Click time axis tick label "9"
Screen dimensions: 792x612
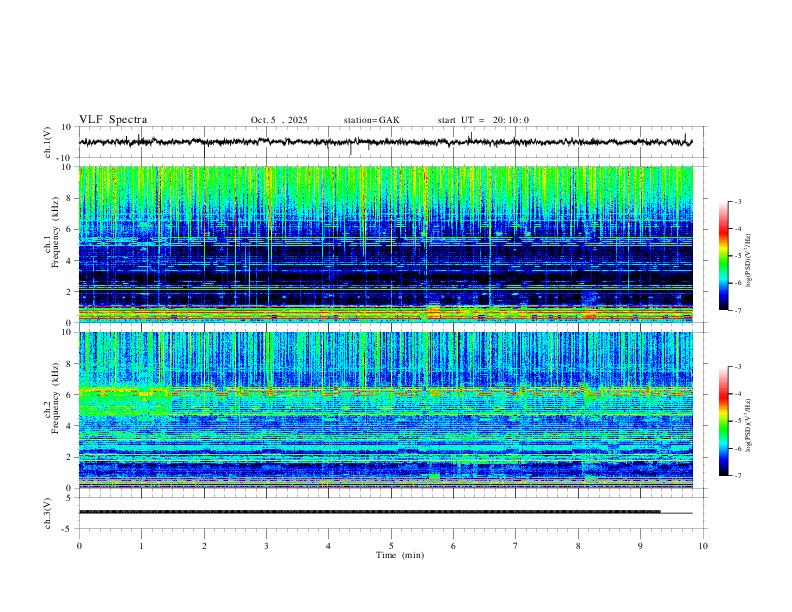(640, 546)
